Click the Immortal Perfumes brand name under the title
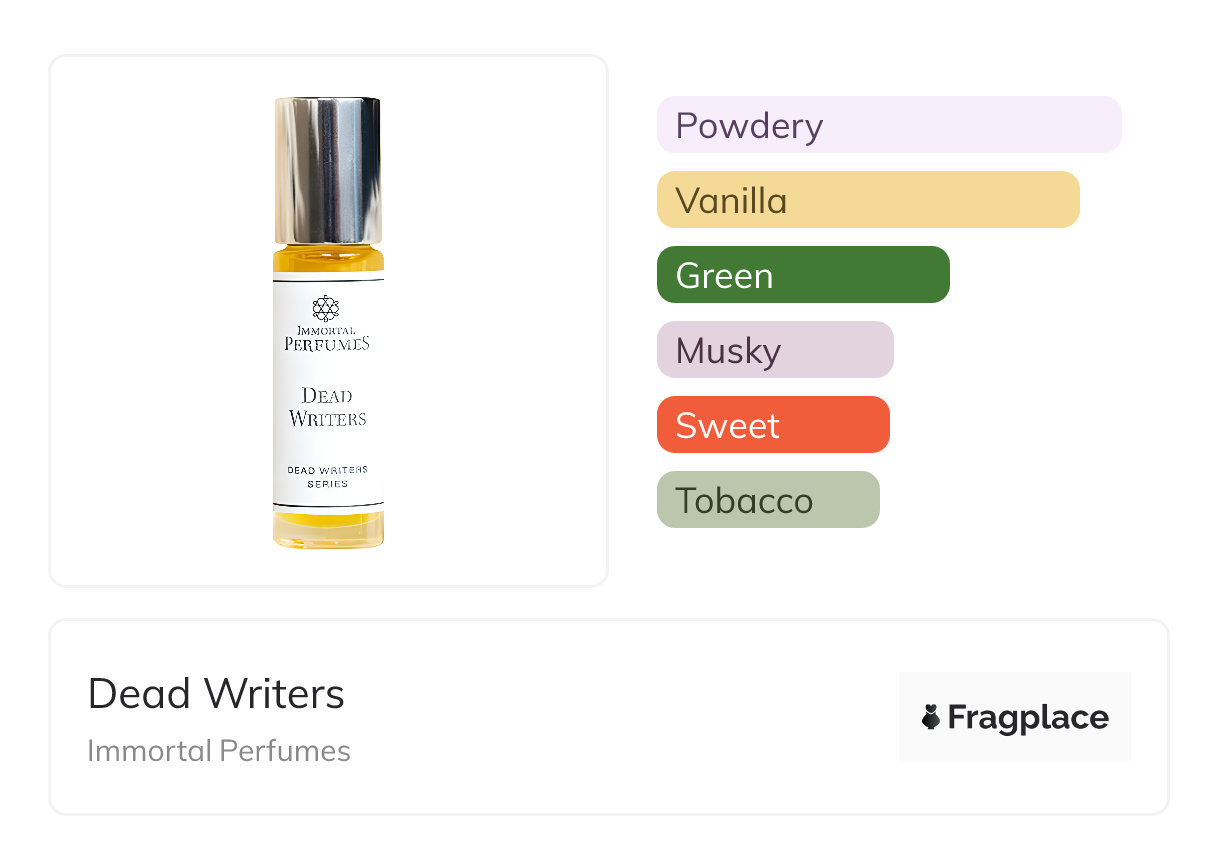This screenshot has width=1218, height=864. point(219,751)
